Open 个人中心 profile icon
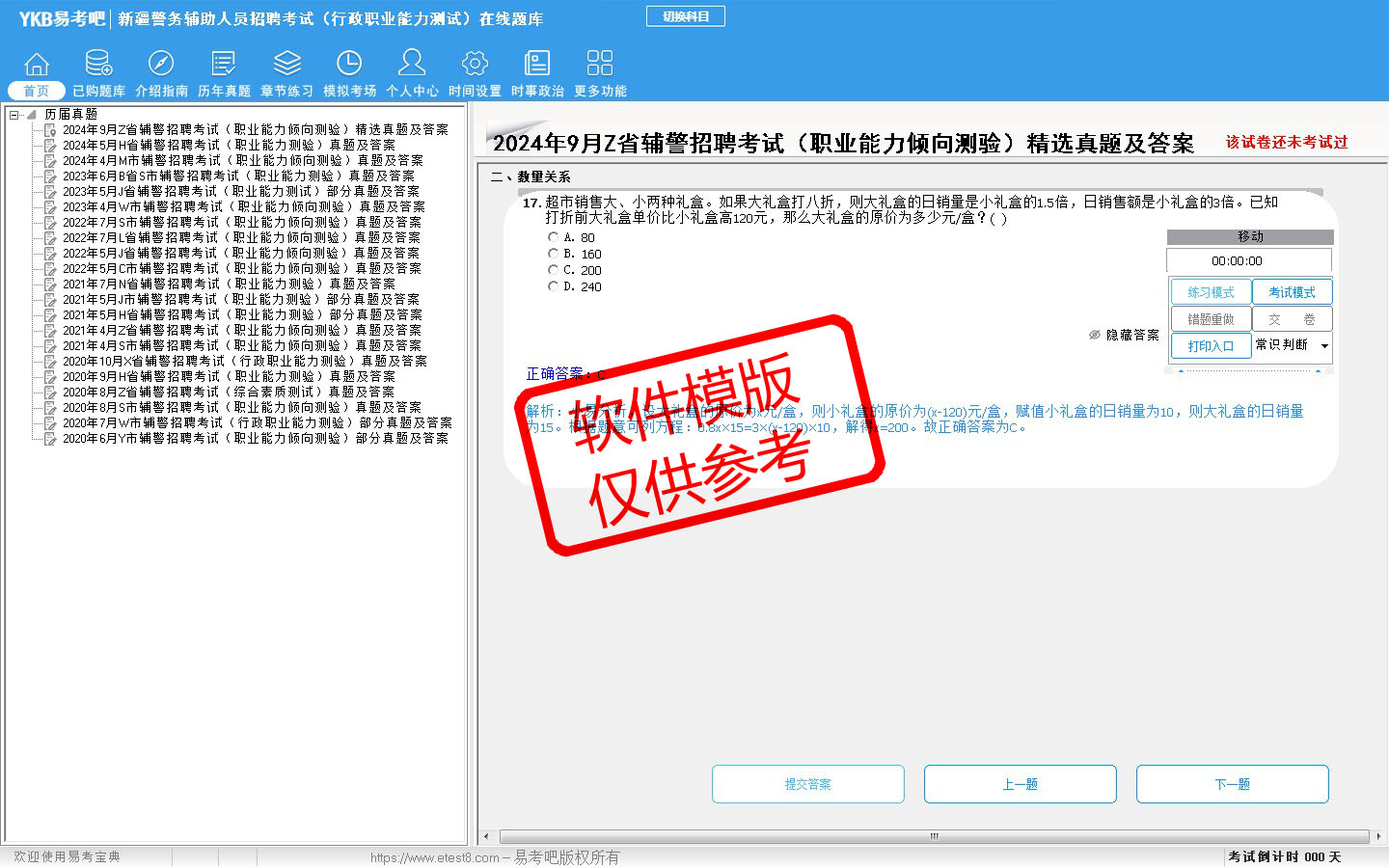The image size is (1389, 868). [x=412, y=65]
